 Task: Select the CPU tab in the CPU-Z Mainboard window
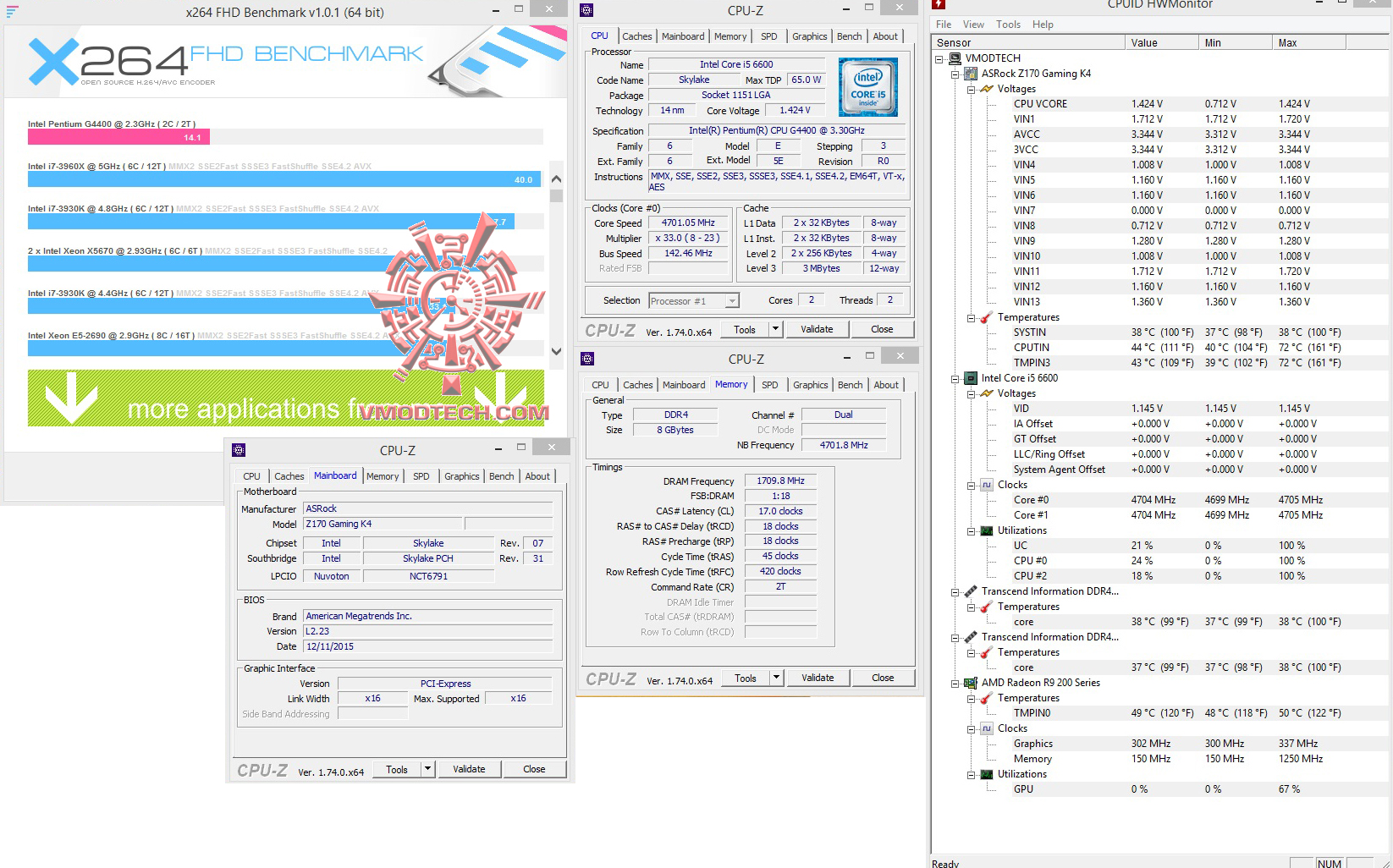point(251,476)
